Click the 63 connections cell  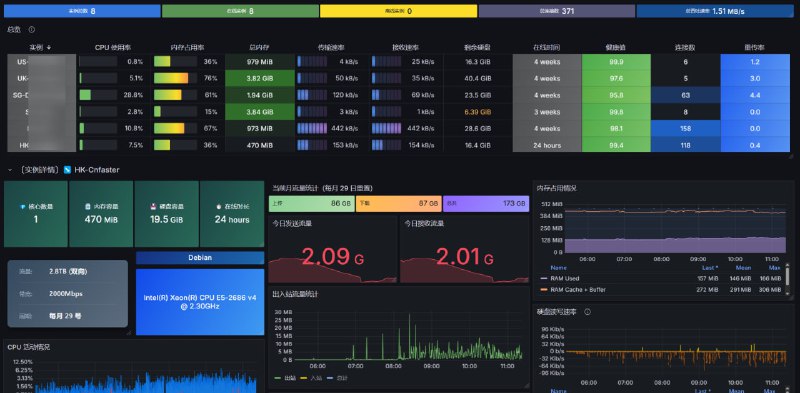(686, 95)
